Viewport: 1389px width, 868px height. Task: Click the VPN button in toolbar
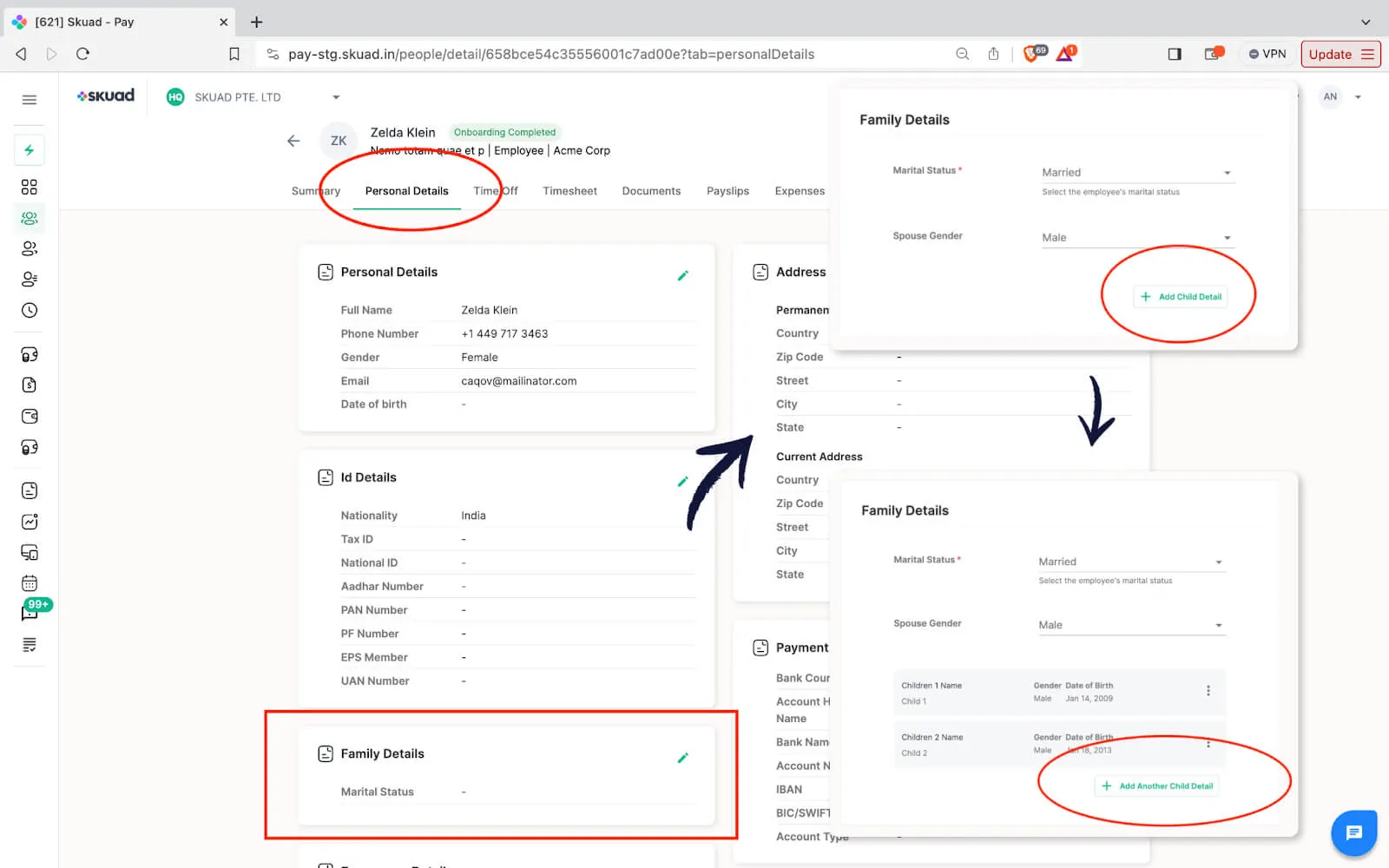pyautogui.click(x=1267, y=54)
